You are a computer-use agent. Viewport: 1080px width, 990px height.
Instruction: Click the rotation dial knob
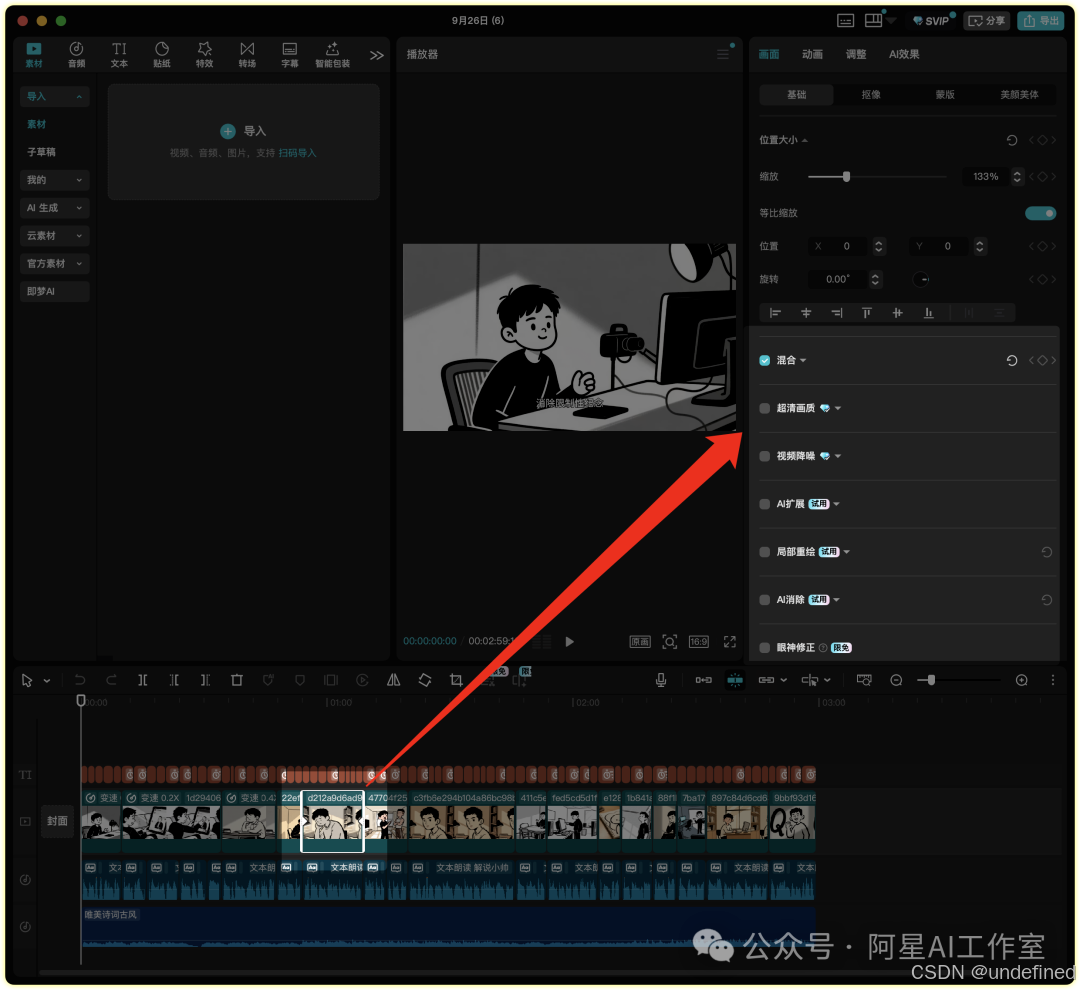921,279
